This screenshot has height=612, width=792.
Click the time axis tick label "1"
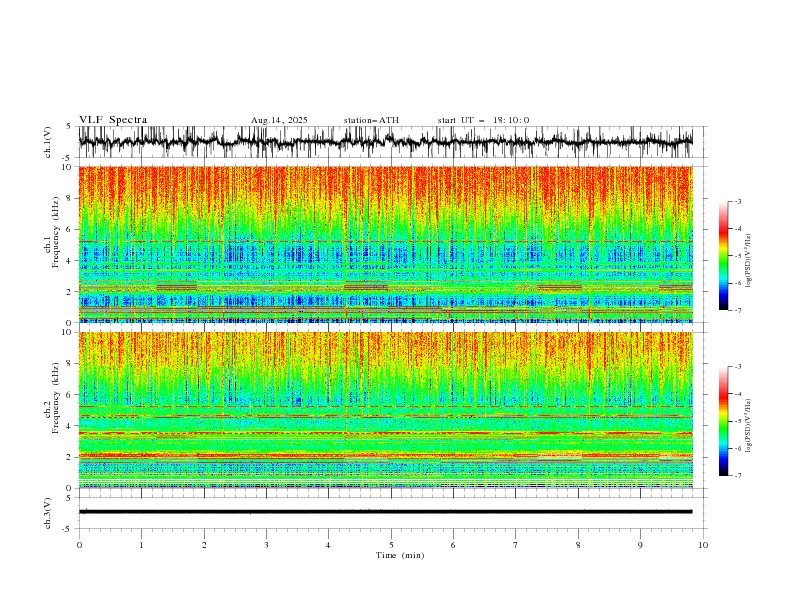click(141, 545)
